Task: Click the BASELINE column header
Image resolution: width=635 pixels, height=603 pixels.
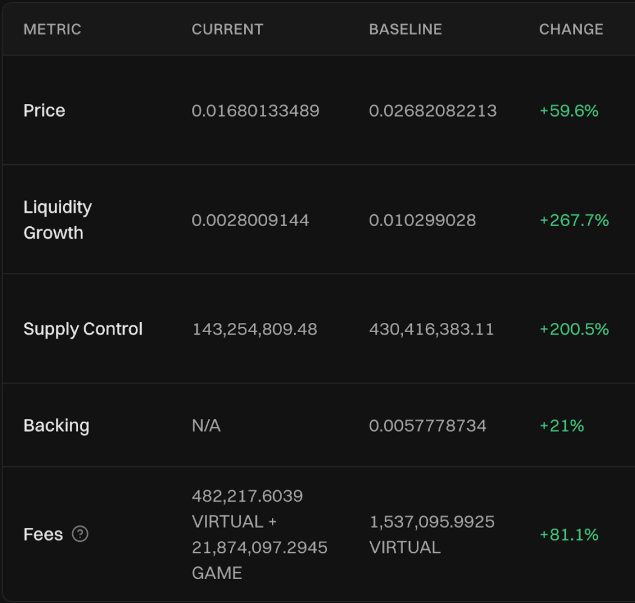Action: point(405,29)
